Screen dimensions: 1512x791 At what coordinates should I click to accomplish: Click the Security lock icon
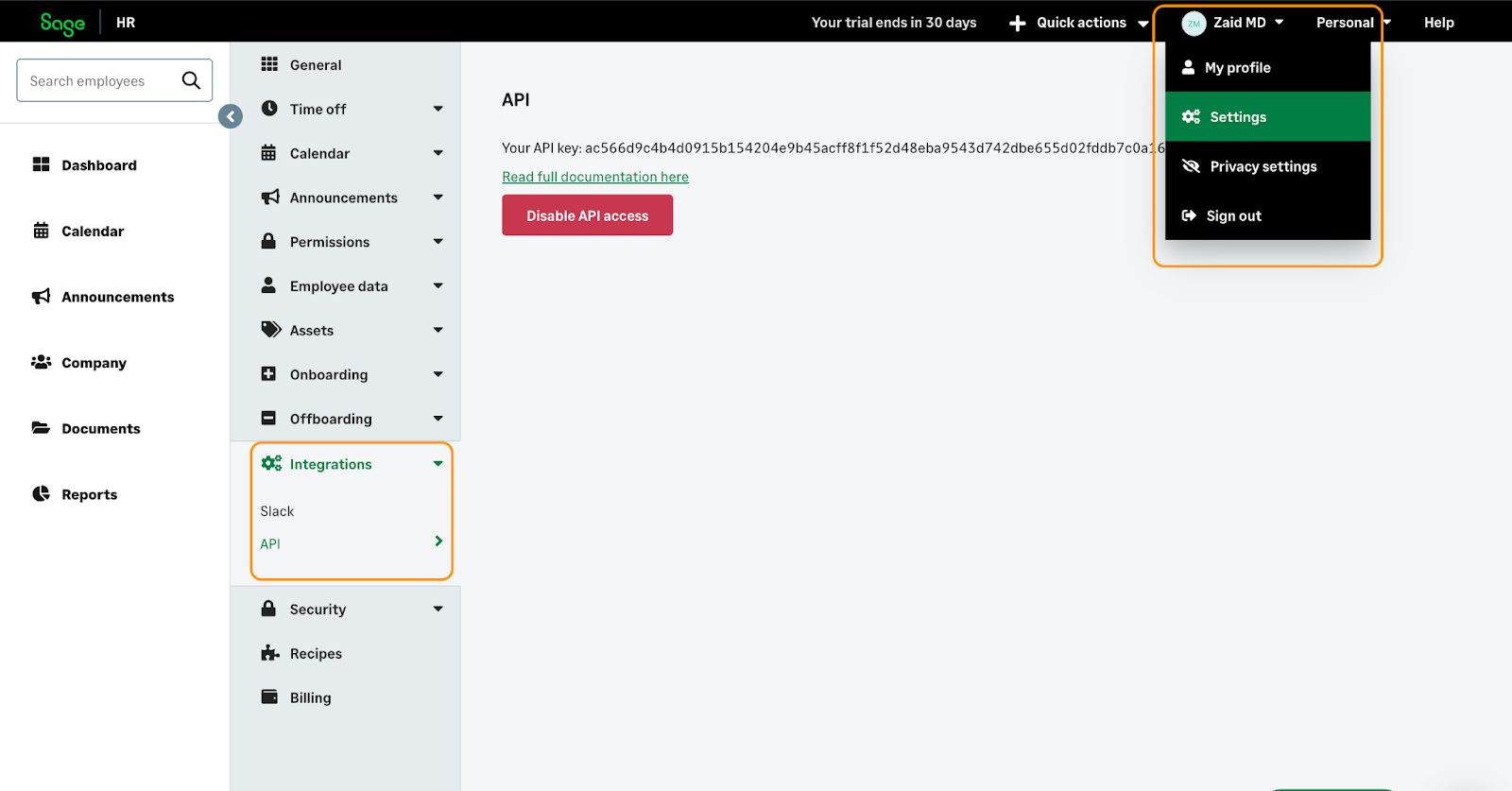pyautogui.click(x=268, y=608)
